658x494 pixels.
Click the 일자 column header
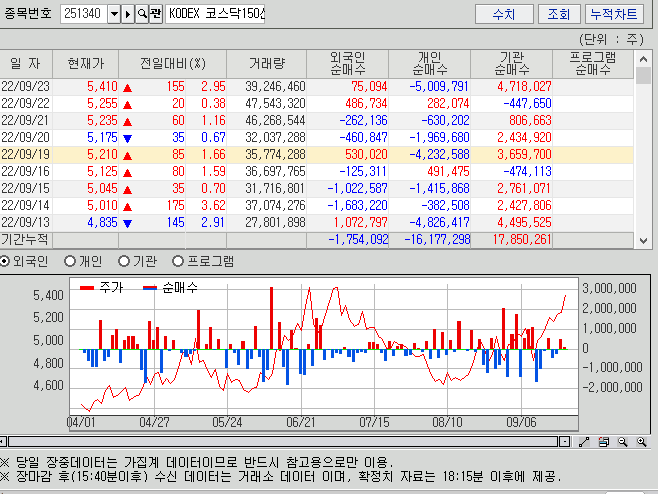[26, 64]
